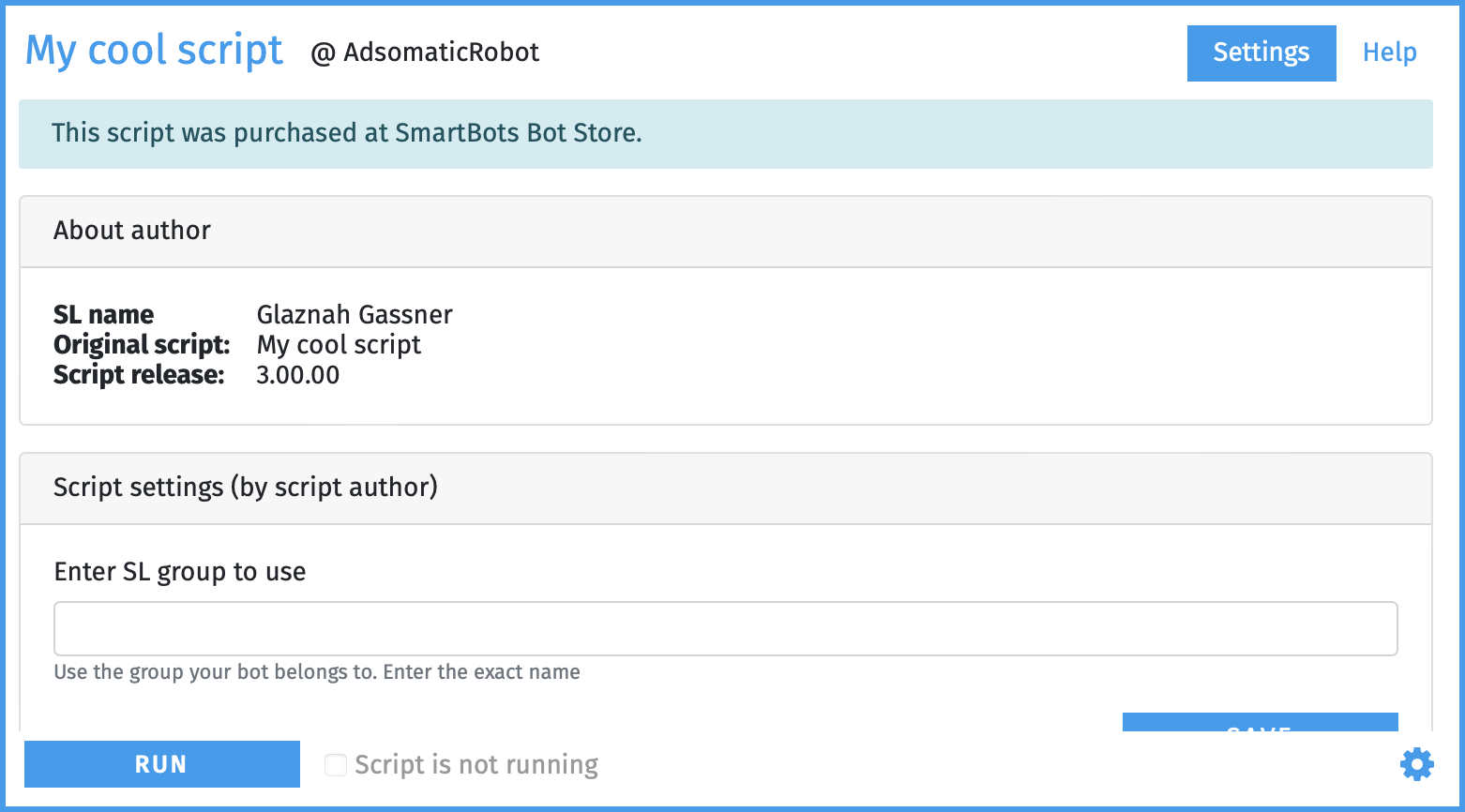Toggle the 'Script is not running' checkbox
Screen dimensions: 1465x812
pyautogui.click(x=335, y=765)
